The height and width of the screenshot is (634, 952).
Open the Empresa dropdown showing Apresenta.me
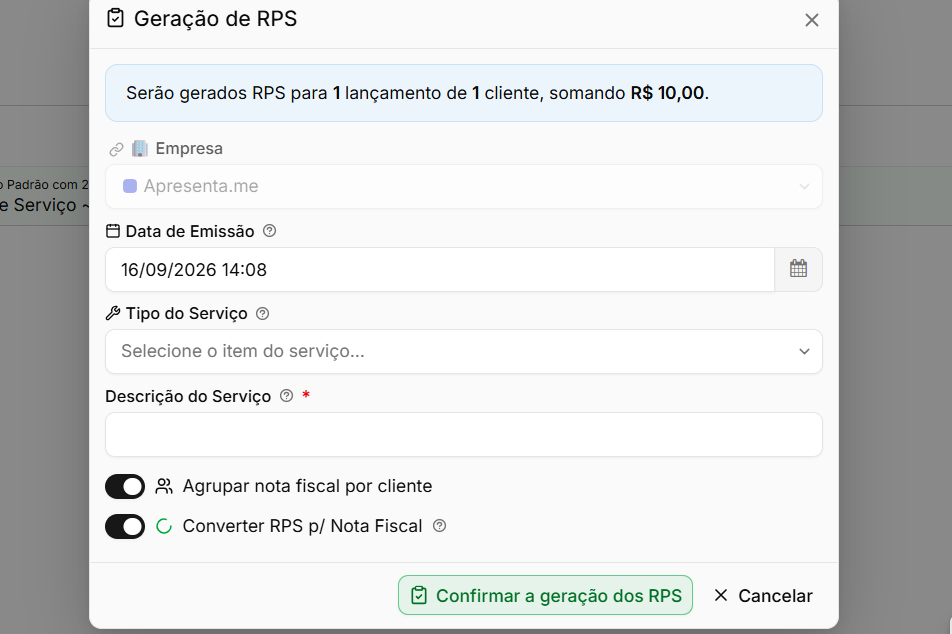pyautogui.click(x=464, y=186)
